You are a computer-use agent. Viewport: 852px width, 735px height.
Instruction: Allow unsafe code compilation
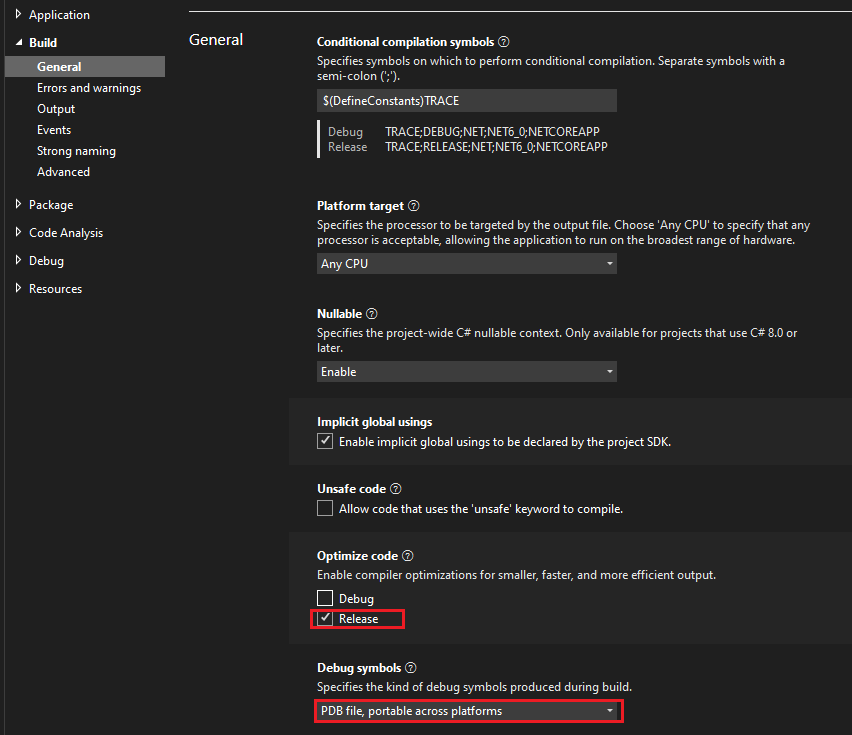point(325,508)
